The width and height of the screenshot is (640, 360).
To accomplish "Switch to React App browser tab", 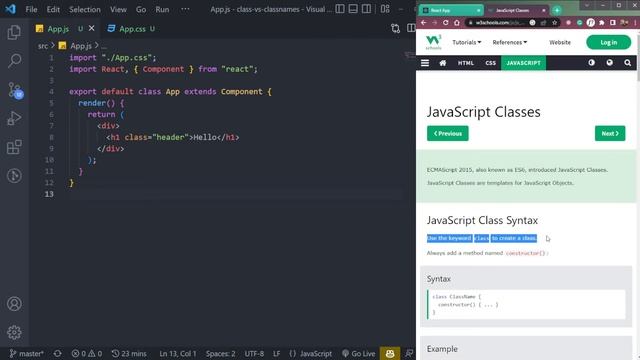I will [x=451, y=10].
